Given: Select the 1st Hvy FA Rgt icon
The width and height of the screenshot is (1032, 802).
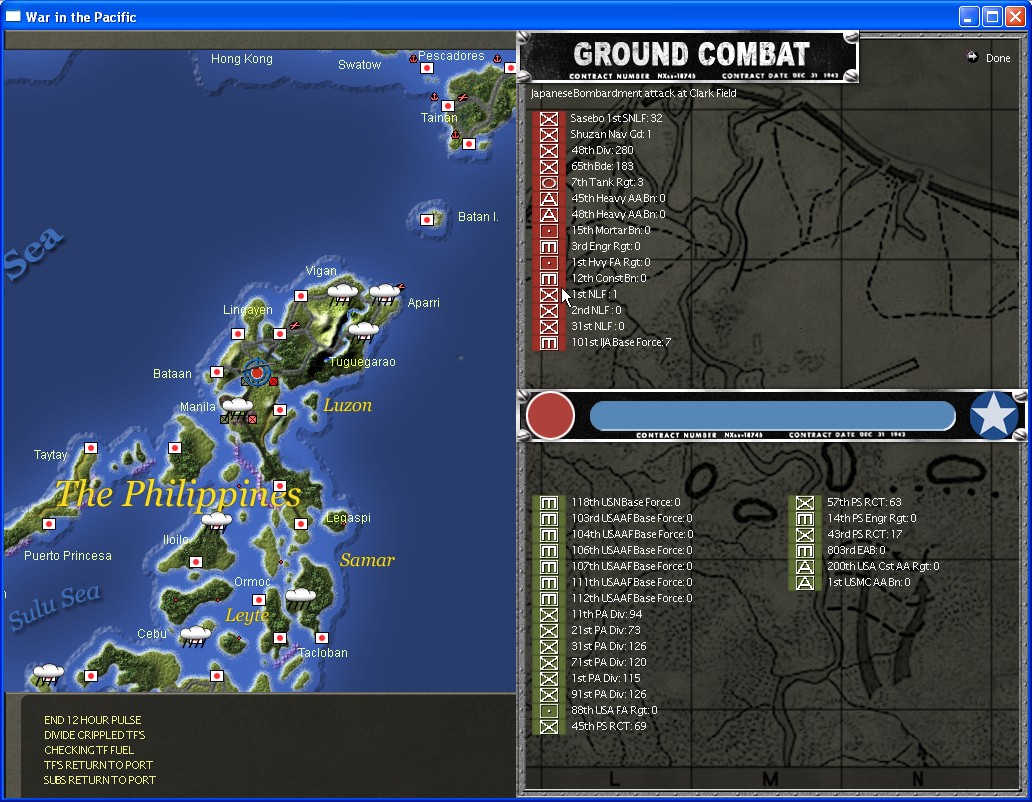Looking at the screenshot, I should click(x=549, y=263).
